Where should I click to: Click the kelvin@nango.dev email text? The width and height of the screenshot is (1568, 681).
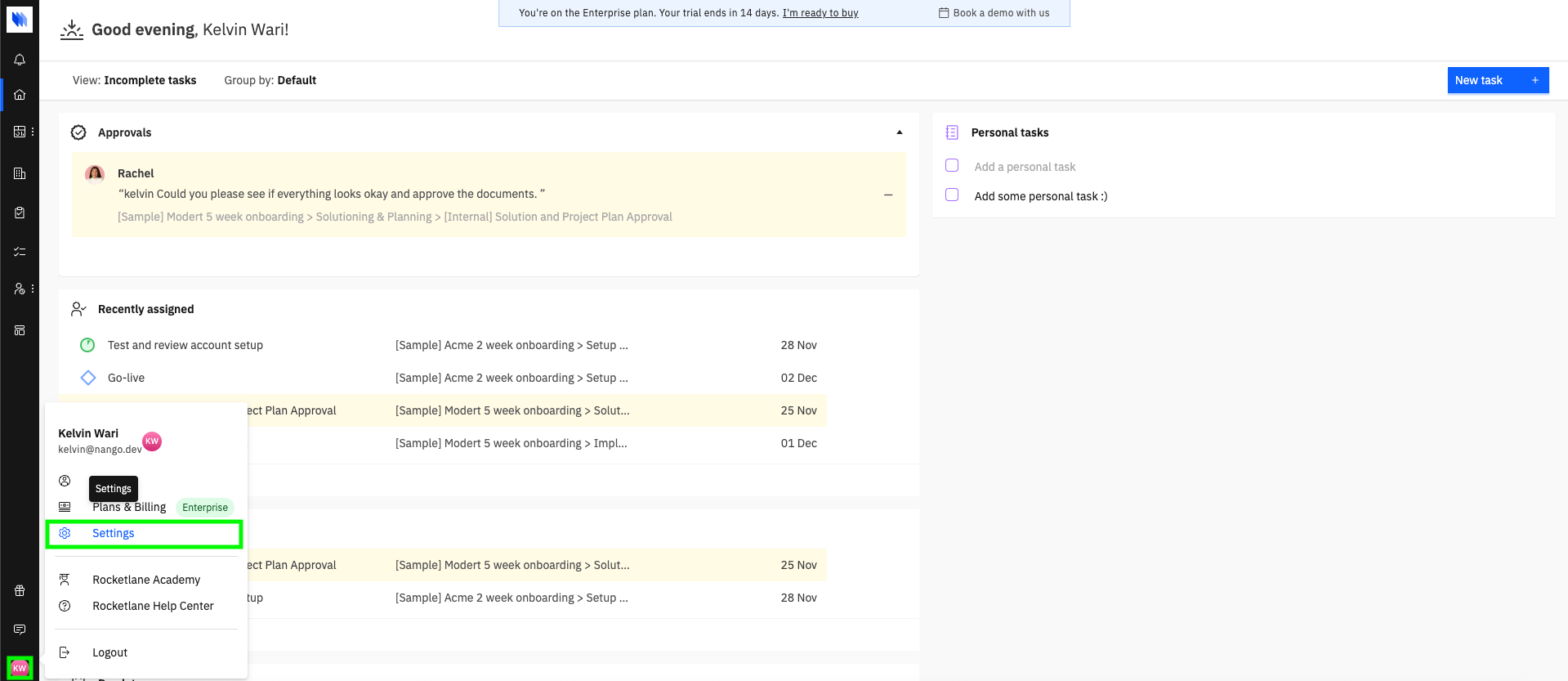[x=100, y=450]
